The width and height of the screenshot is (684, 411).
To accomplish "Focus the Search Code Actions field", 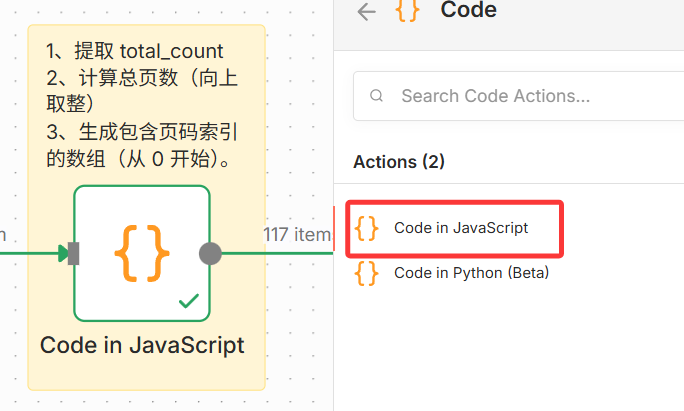I will [520, 96].
